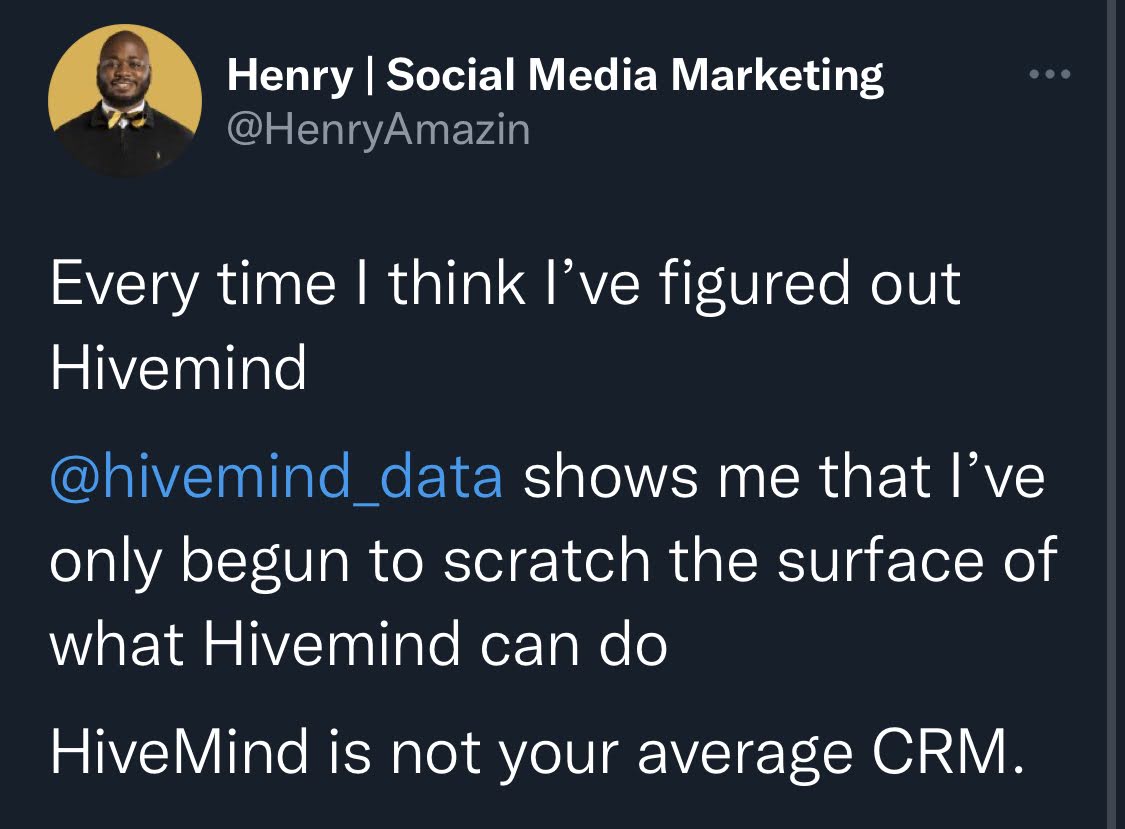Click the standalone word "Hivemind" on second line
Image resolution: width=1125 pixels, height=829 pixels.
[178, 367]
